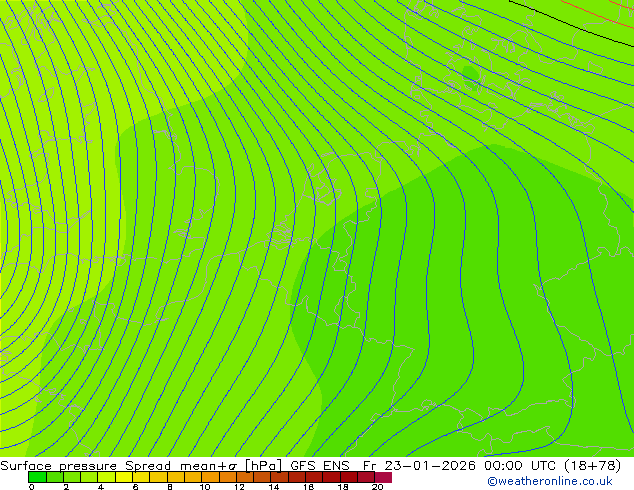Click the legend label '10'
This screenshot has width=634, height=490.
[205, 487]
